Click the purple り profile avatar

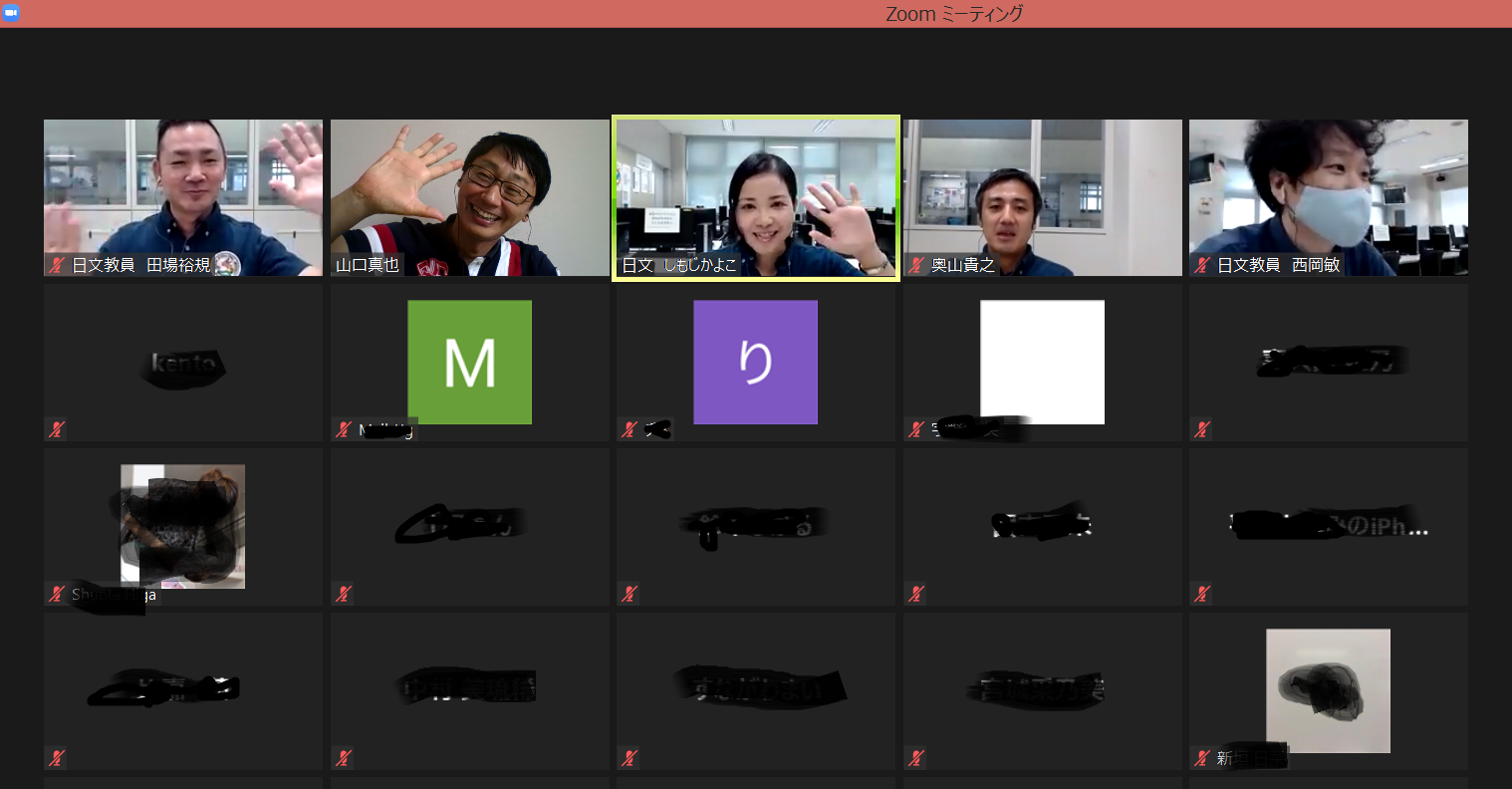(x=755, y=362)
